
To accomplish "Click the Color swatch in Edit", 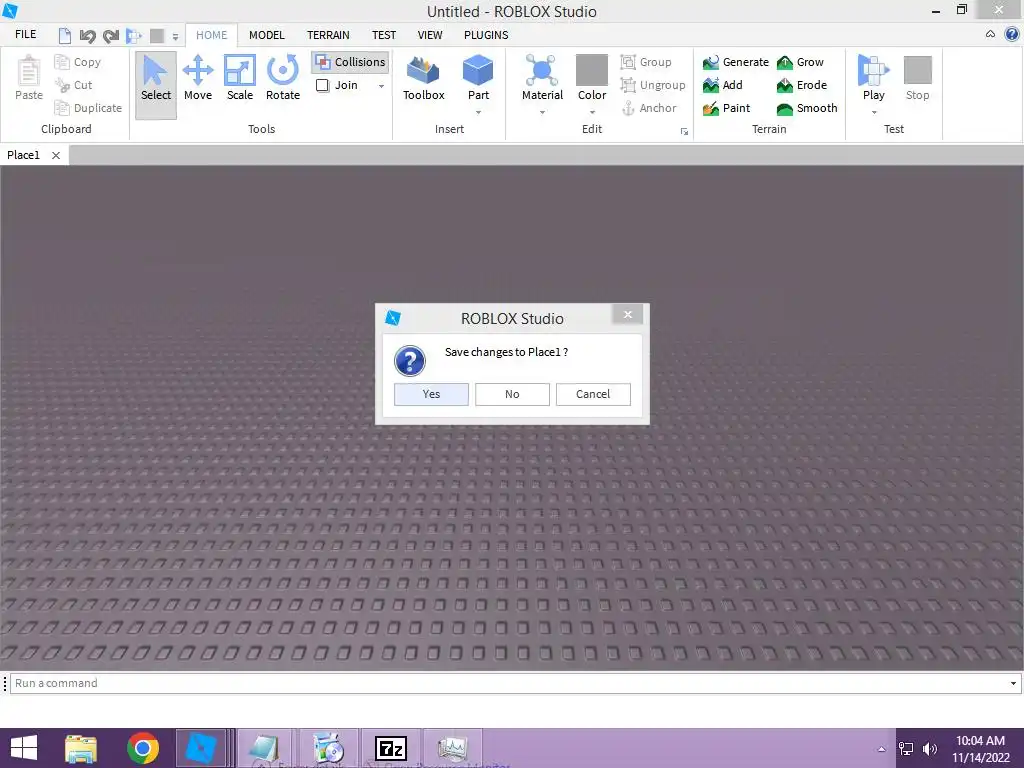I will [x=592, y=70].
